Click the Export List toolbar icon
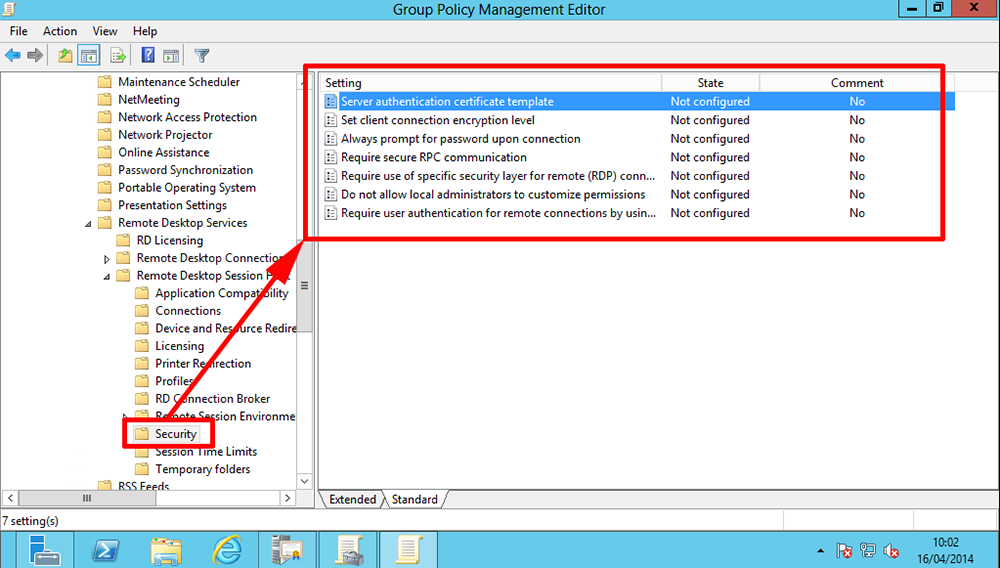Screen dimensions: 1000x568 (x=118, y=56)
